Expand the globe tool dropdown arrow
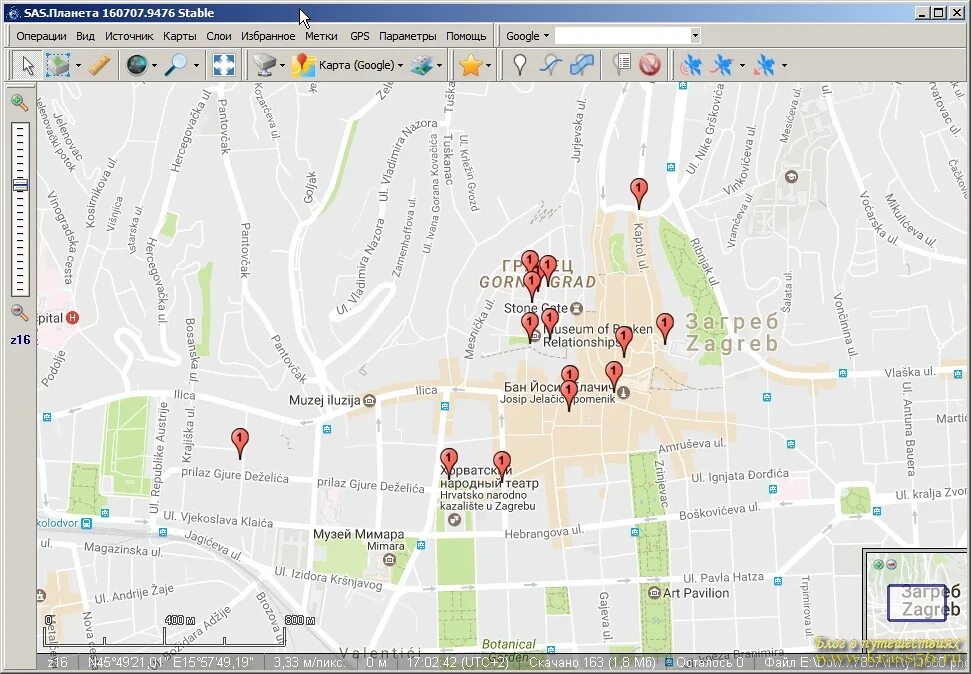This screenshot has width=971, height=674. pos(154,65)
